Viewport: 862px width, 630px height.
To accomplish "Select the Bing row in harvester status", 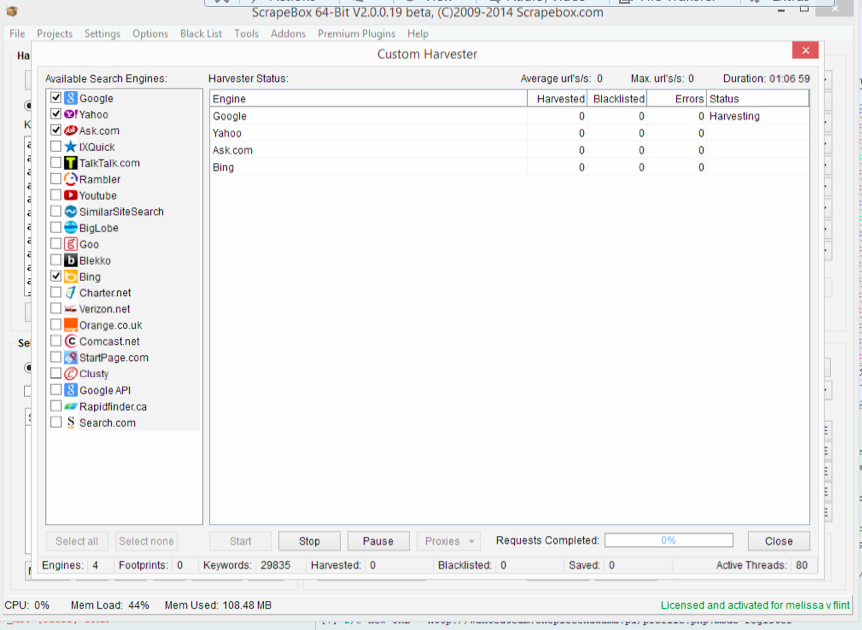I will (x=510, y=167).
